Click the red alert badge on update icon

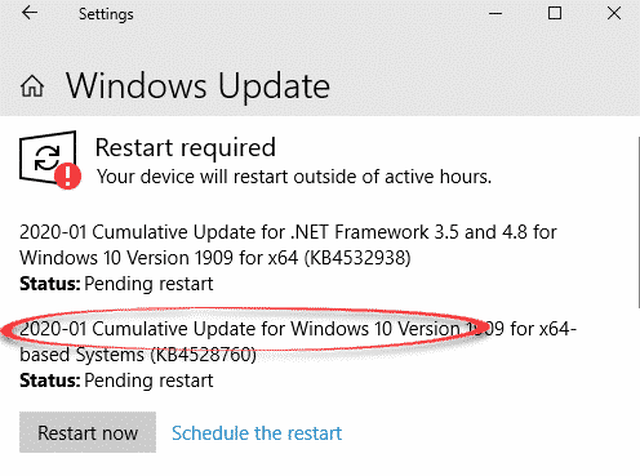point(68,177)
